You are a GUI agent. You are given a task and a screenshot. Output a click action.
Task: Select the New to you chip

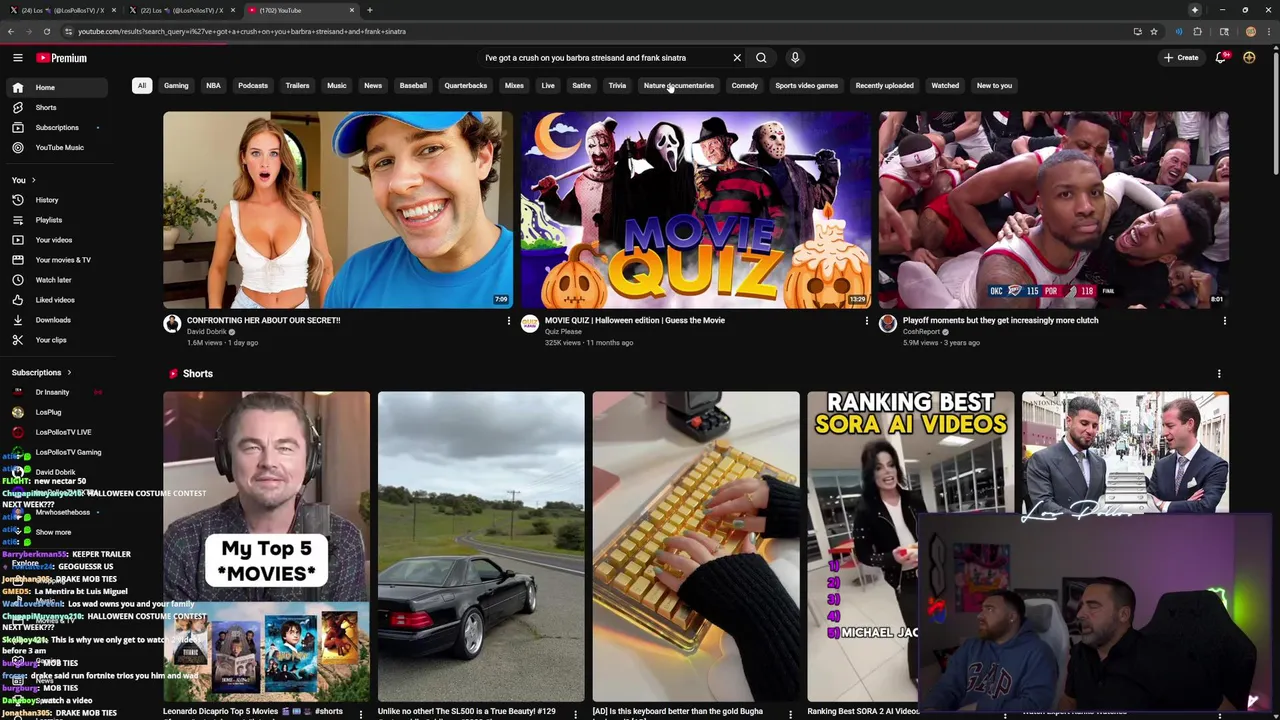click(x=994, y=85)
